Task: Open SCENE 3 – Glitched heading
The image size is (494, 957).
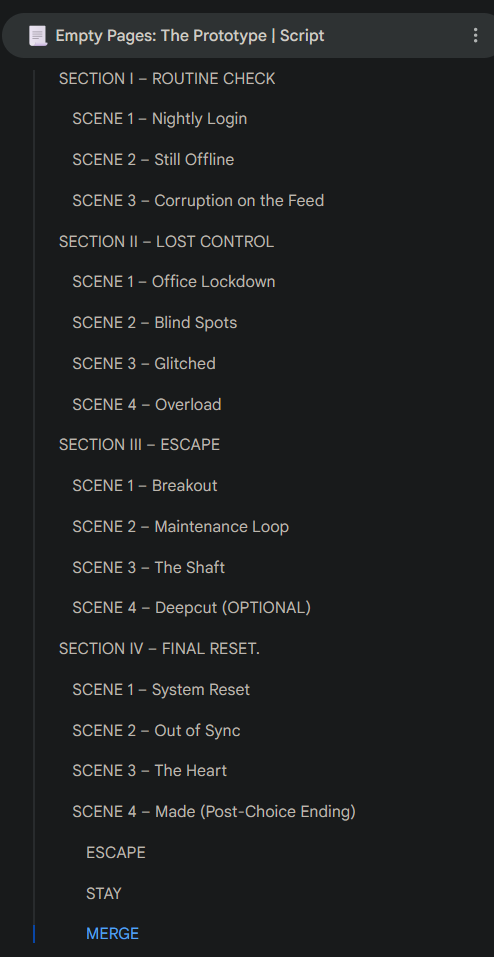Action: coord(144,364)
